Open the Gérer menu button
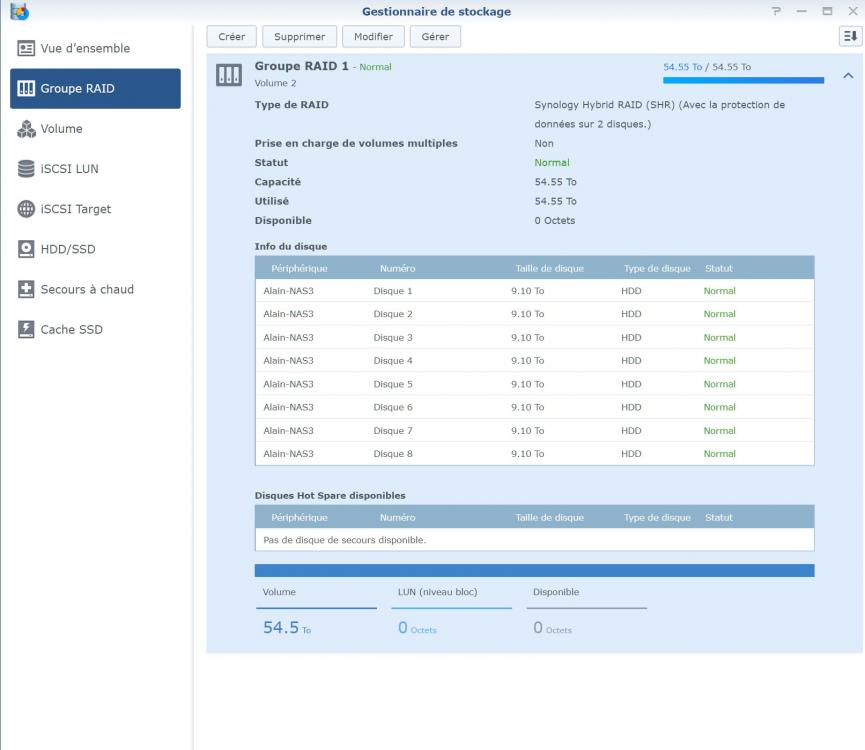This screenshot has height=750, width=865. click(435, 36)
